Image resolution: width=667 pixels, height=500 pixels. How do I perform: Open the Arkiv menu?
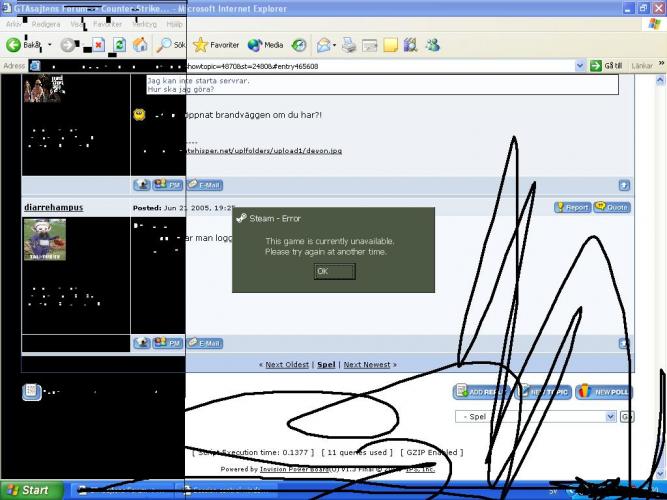14,24
